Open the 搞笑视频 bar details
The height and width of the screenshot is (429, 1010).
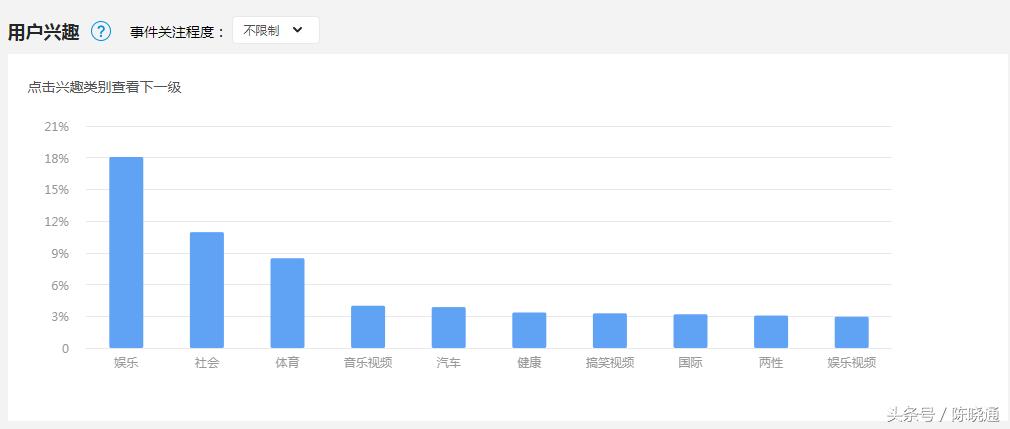(610, 331)
